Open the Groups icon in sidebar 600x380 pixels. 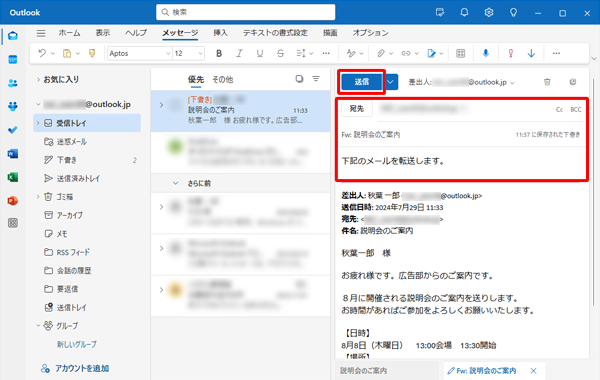point(13,106)
